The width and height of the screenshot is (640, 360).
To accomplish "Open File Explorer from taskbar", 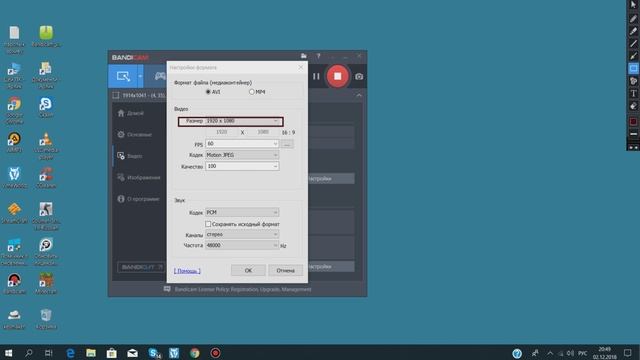I will click(x=91, y=353).
